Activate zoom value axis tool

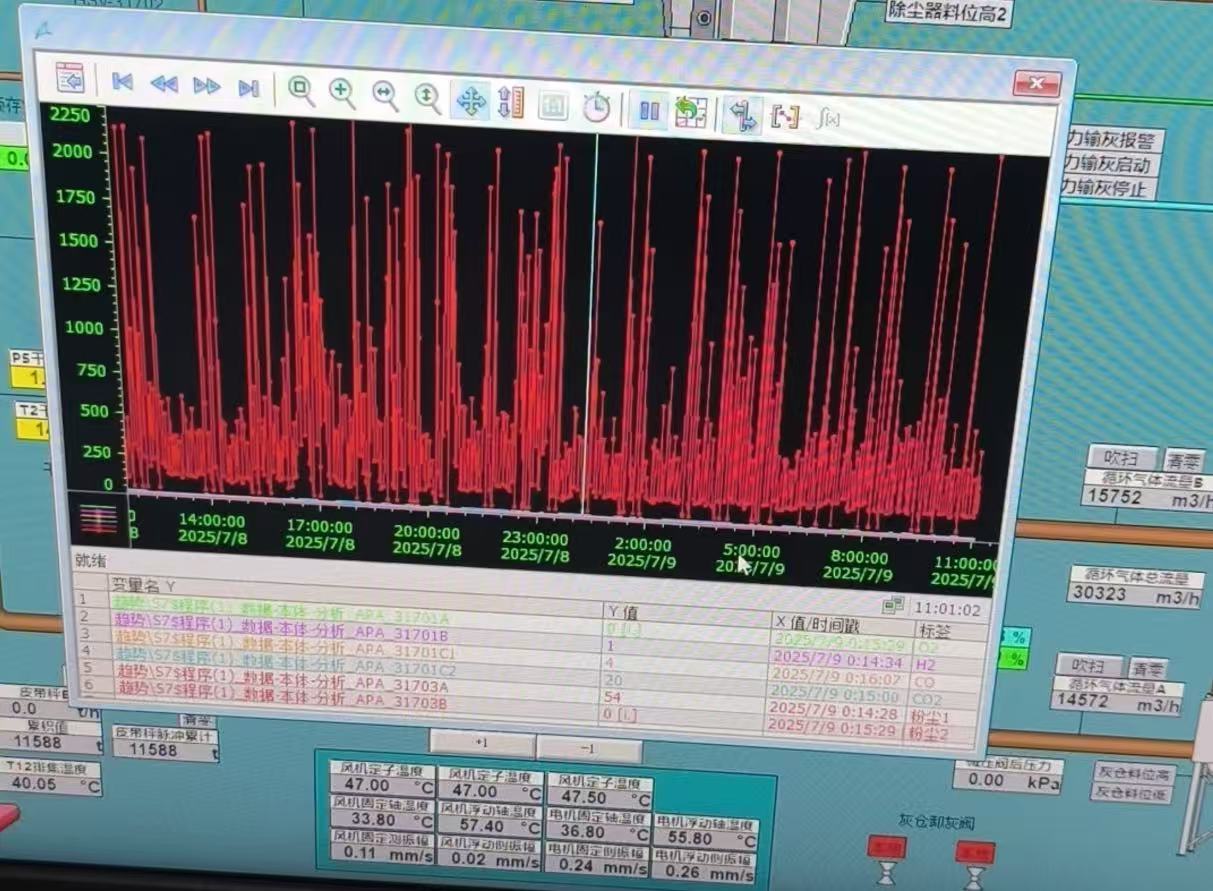(x=428, y=97)
